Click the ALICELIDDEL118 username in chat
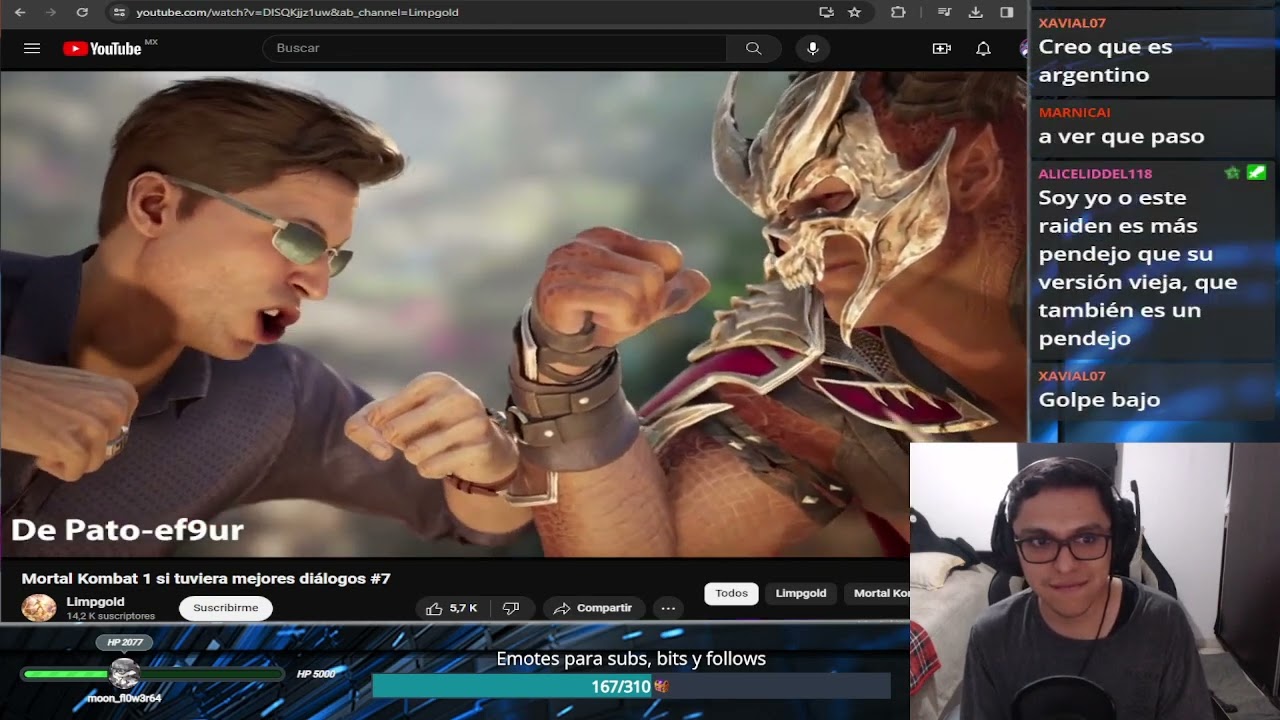This screenshot has height=720, width=1280. (1095, 173)
